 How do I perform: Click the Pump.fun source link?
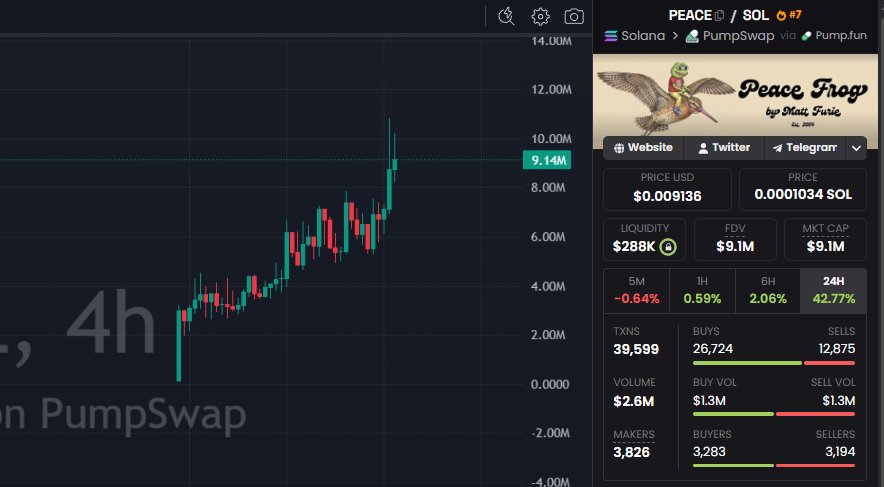[834, 36]
